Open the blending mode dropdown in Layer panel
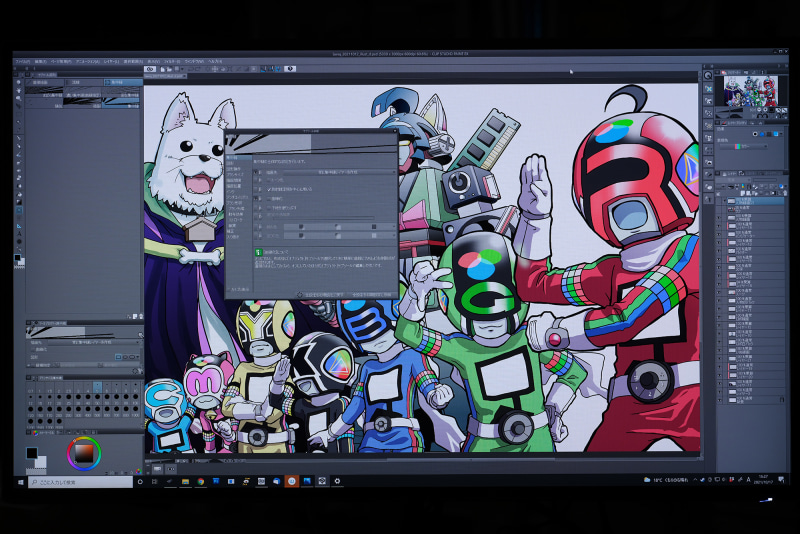 point(732,180)
